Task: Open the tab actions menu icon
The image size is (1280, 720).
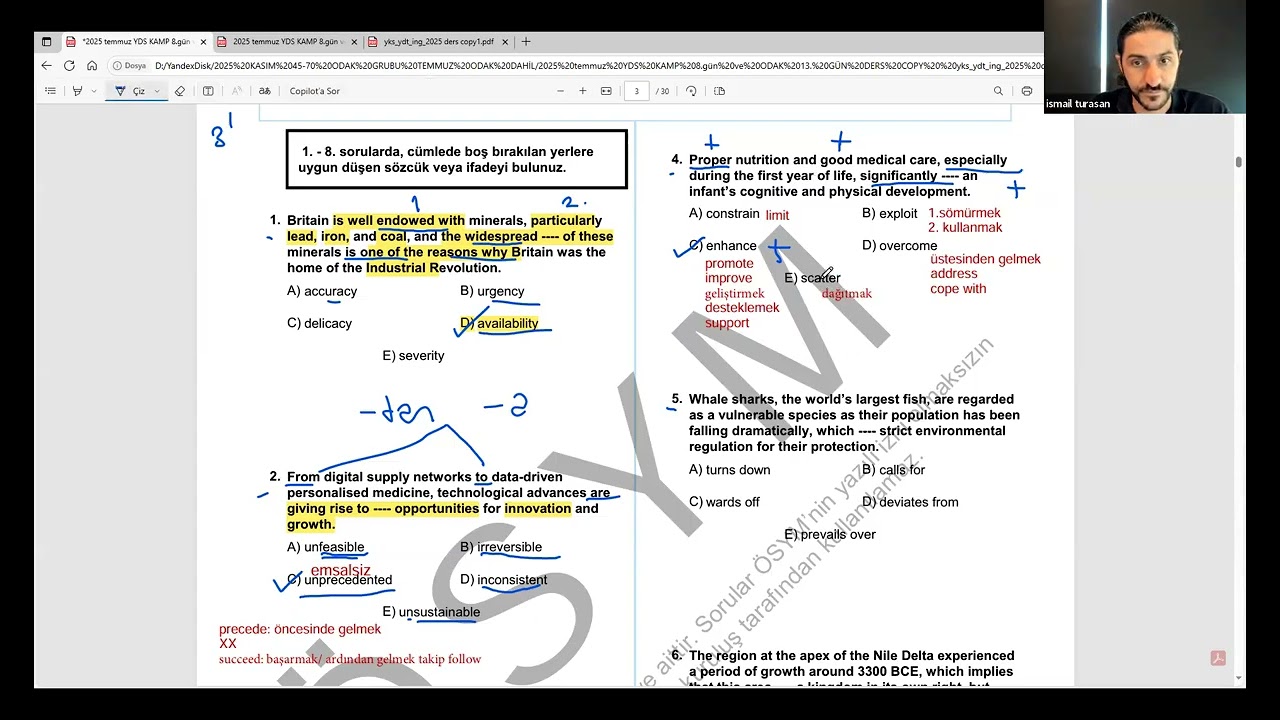Action: (x=46, y=42)
